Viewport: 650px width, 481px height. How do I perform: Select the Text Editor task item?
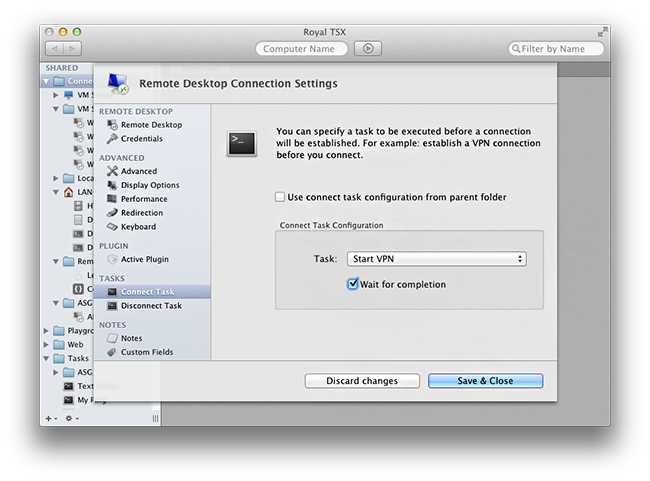pyautogui.click(x=79, y=386)
